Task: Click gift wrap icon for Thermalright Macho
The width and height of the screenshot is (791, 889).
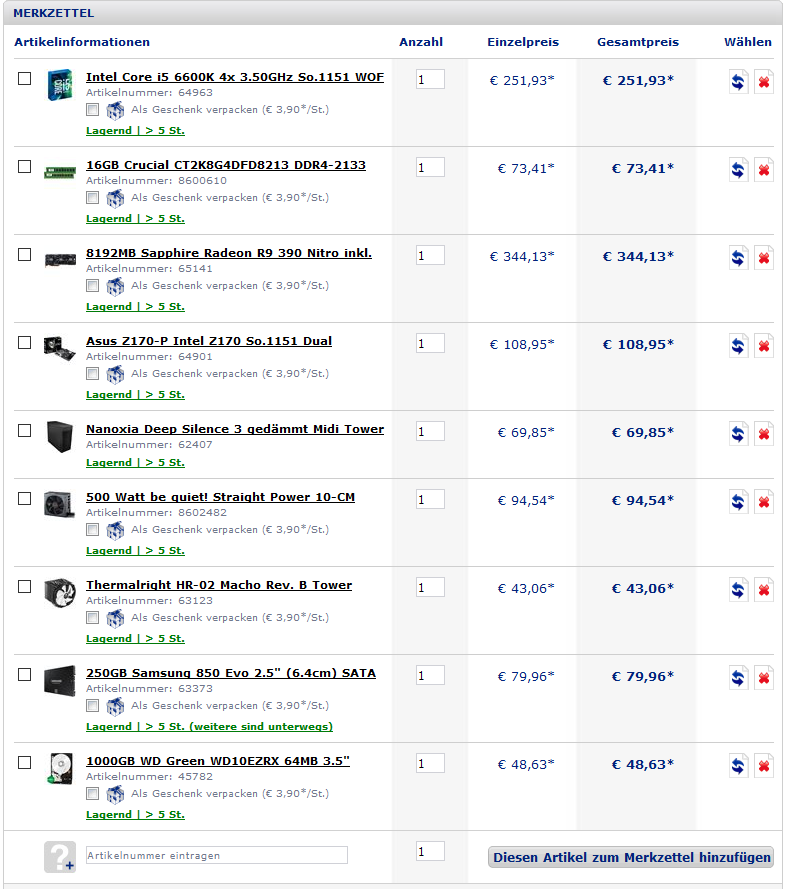Action: tap(115, 618)
